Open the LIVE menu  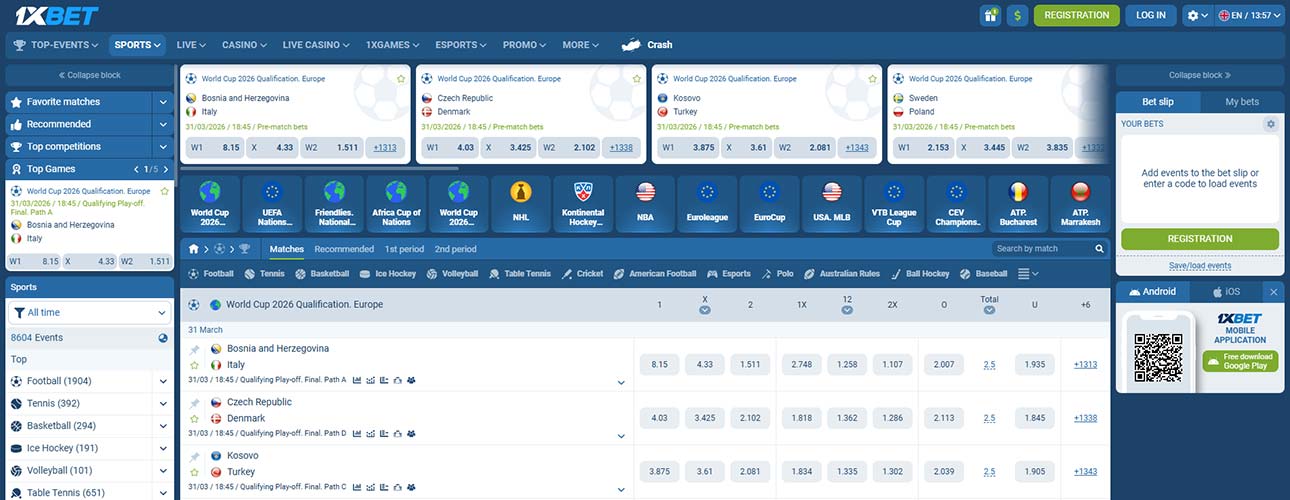tap(191, 45)
